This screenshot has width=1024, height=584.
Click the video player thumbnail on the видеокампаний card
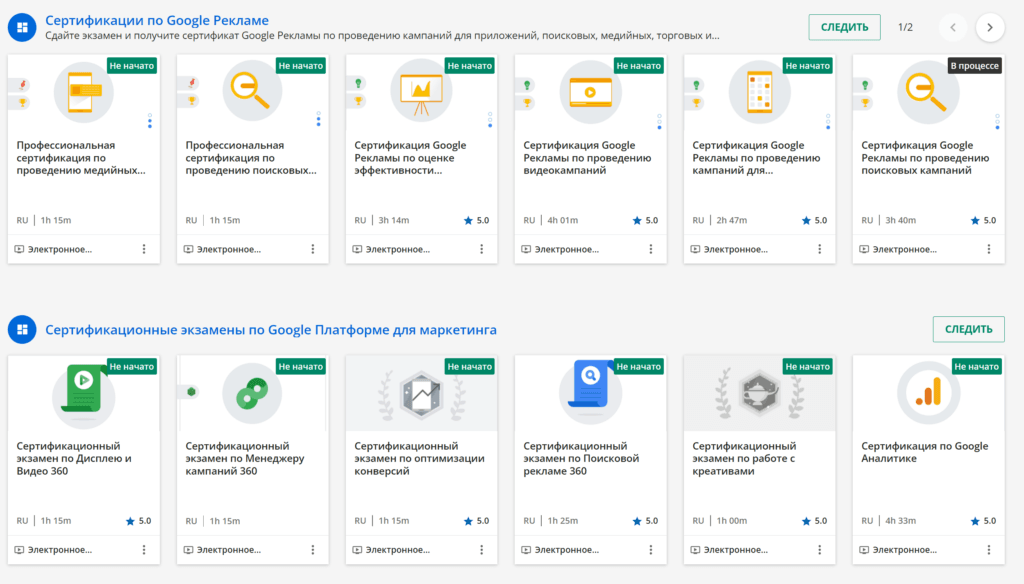(x=590, y=92)
